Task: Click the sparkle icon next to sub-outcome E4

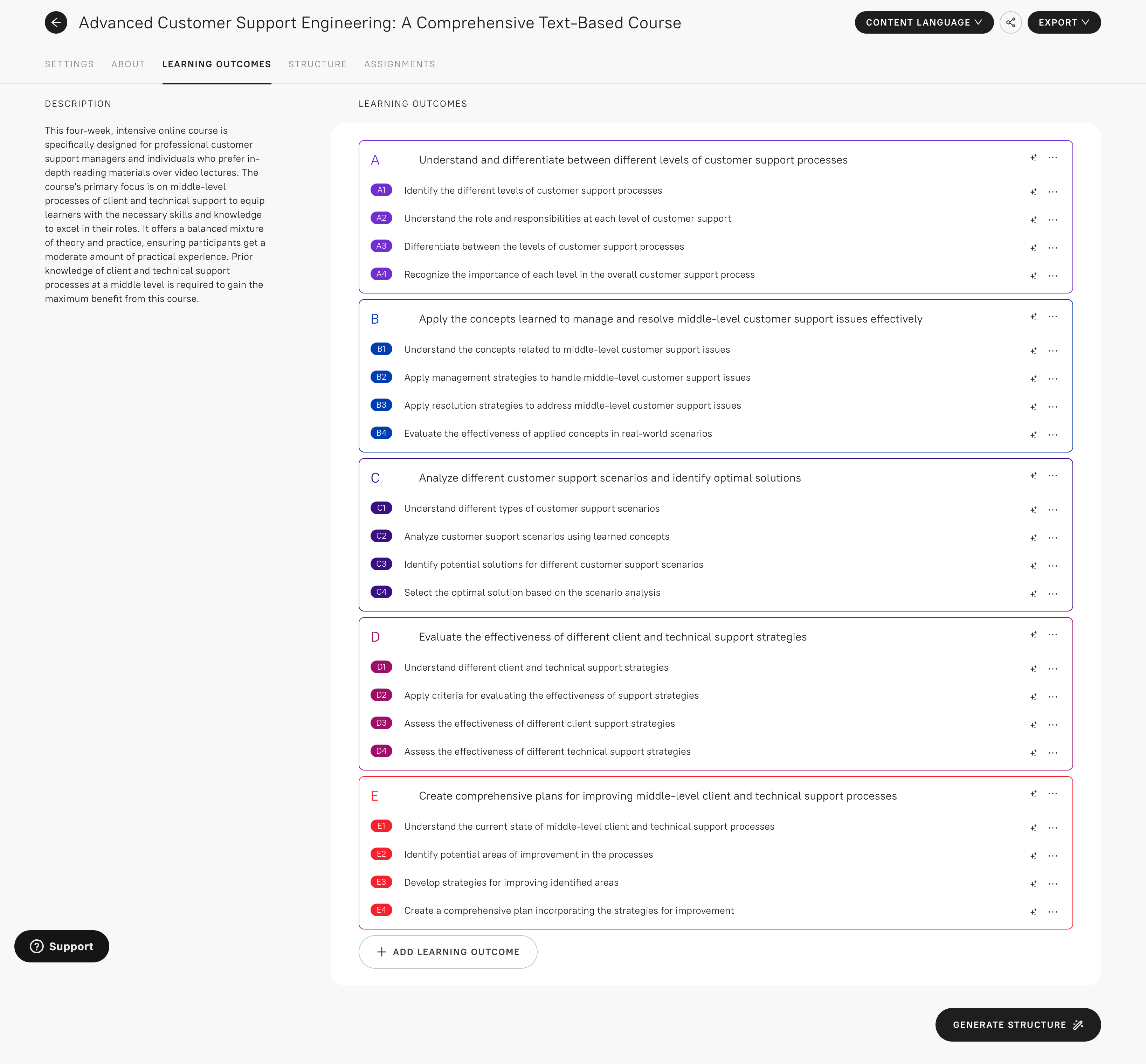Action: click(x=1033, y=912)
